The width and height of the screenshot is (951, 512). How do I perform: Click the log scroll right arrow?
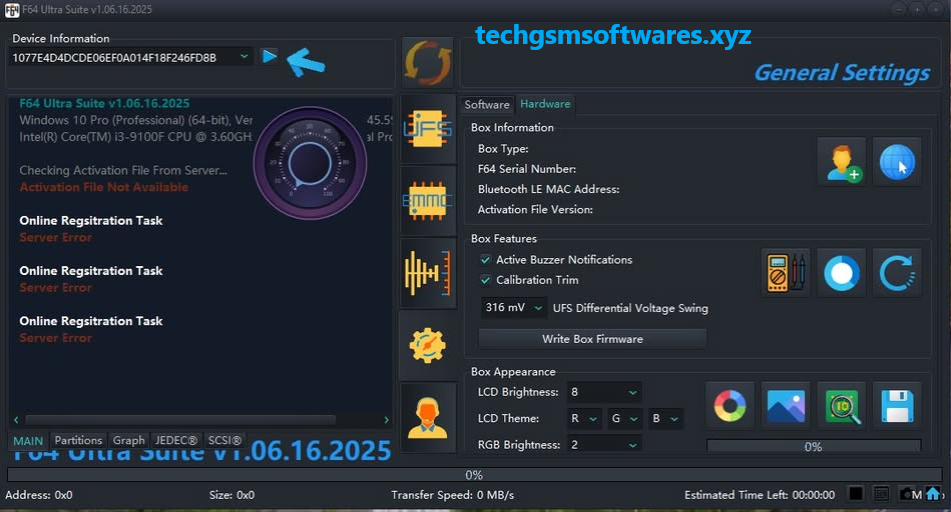click(386, 420)
